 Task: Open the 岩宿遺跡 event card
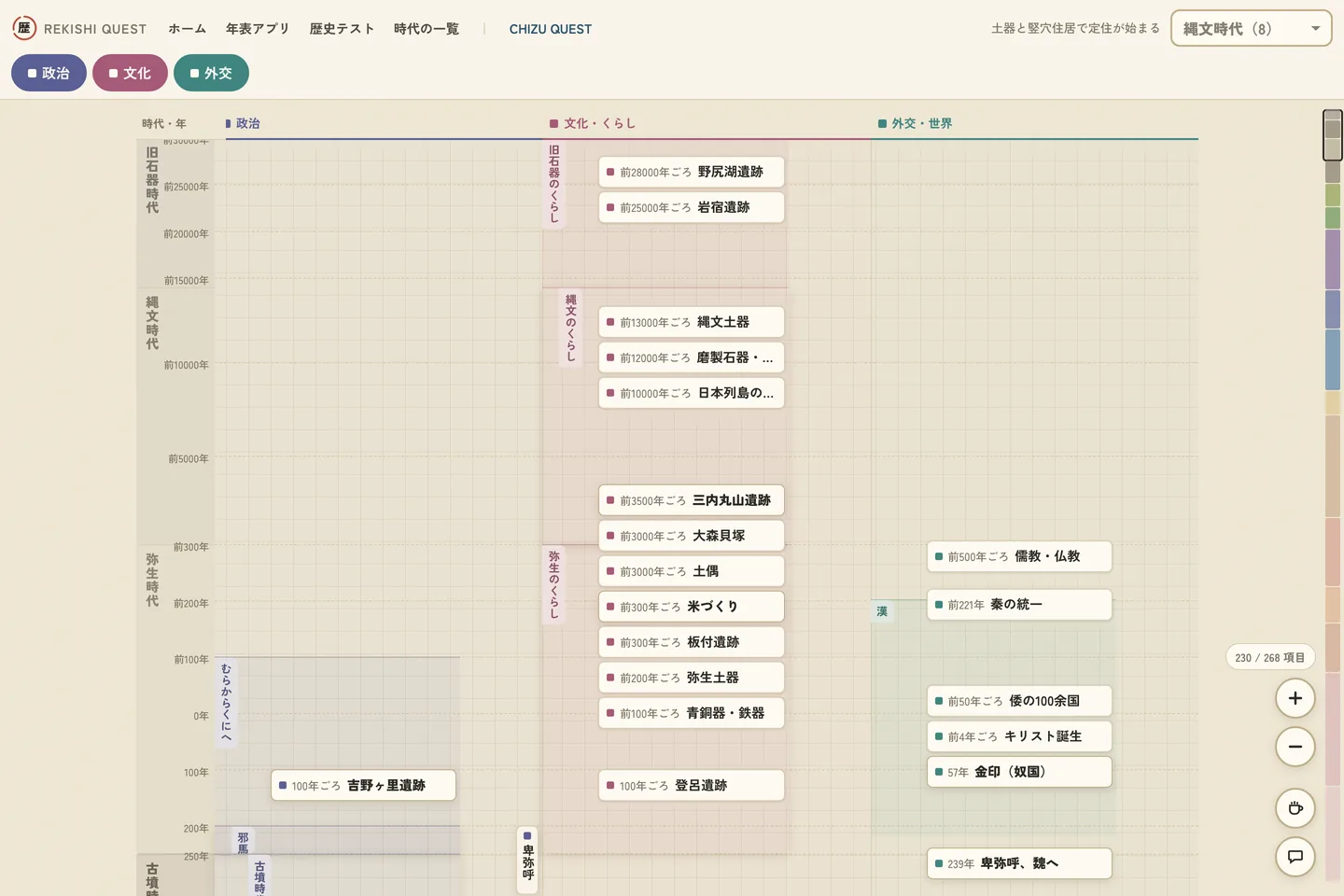click(691, 207)
